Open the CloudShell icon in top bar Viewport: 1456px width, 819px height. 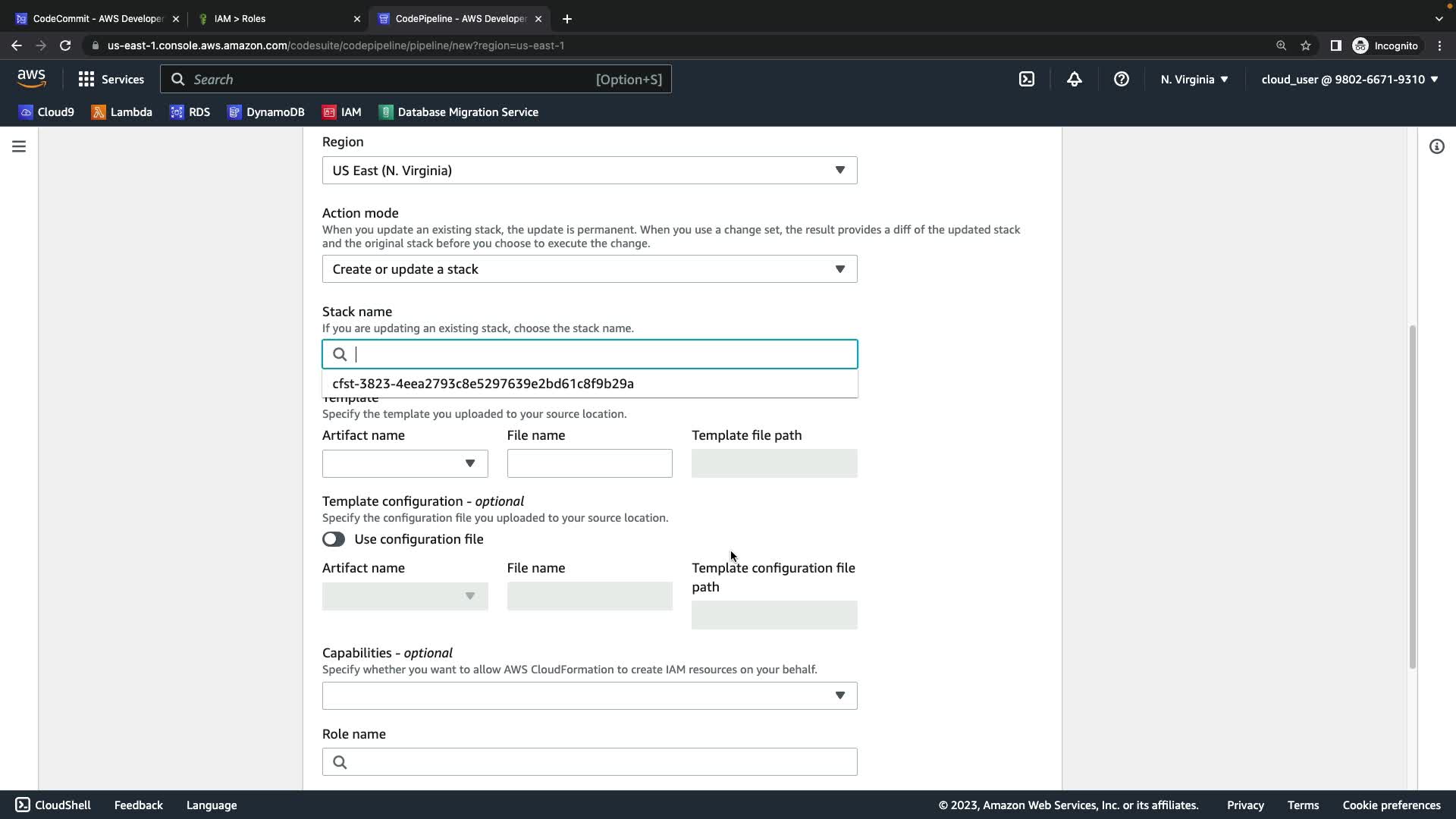[x=1026, y=79]
